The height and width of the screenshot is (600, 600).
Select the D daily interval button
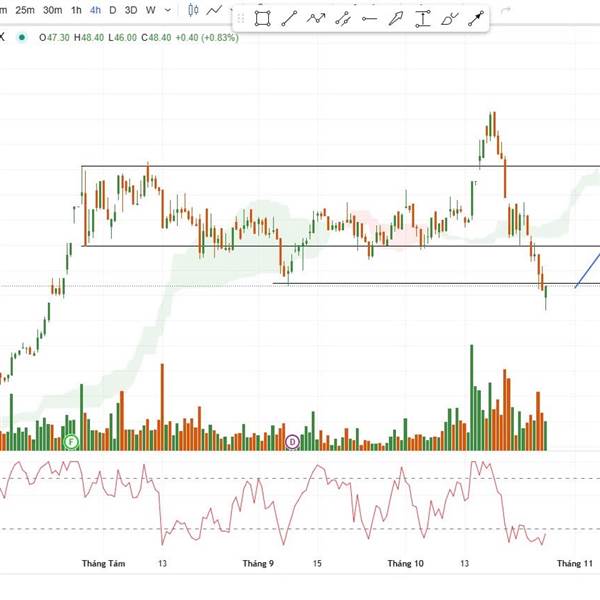point(112,10)
